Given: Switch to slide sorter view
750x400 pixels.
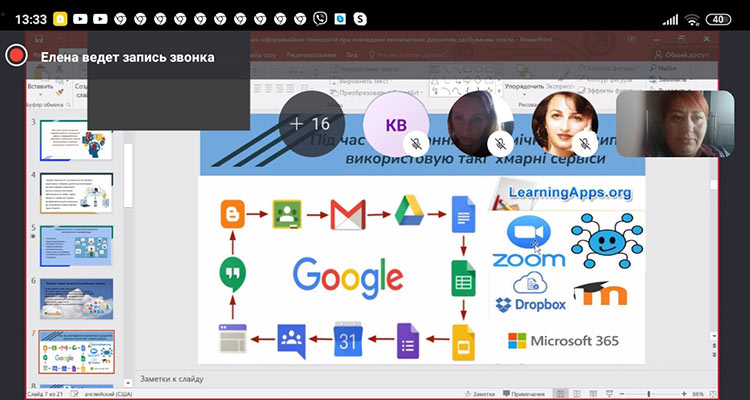Looking at the screenshot, I should point(577,394).
